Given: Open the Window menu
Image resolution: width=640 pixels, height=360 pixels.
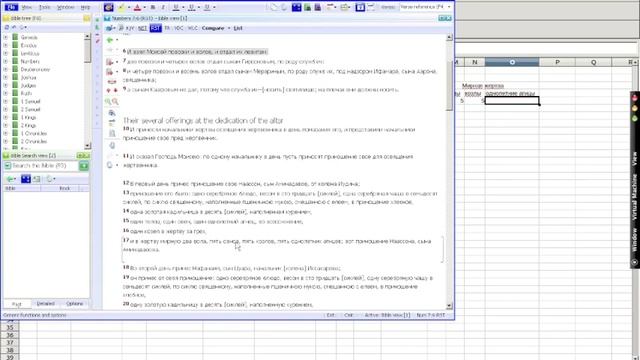Looking at the screenshot, I should point(65,7).
